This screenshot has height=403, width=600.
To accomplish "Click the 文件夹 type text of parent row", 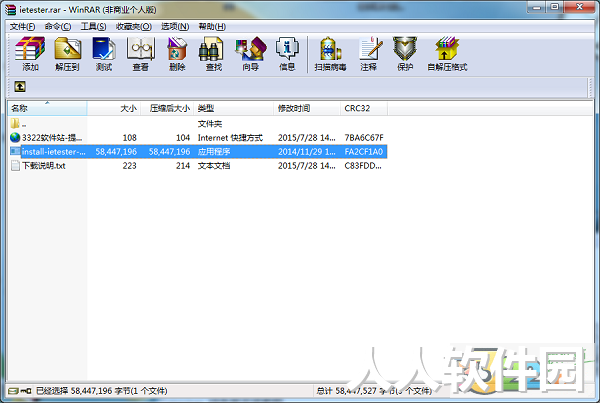I will click(210, 124).
